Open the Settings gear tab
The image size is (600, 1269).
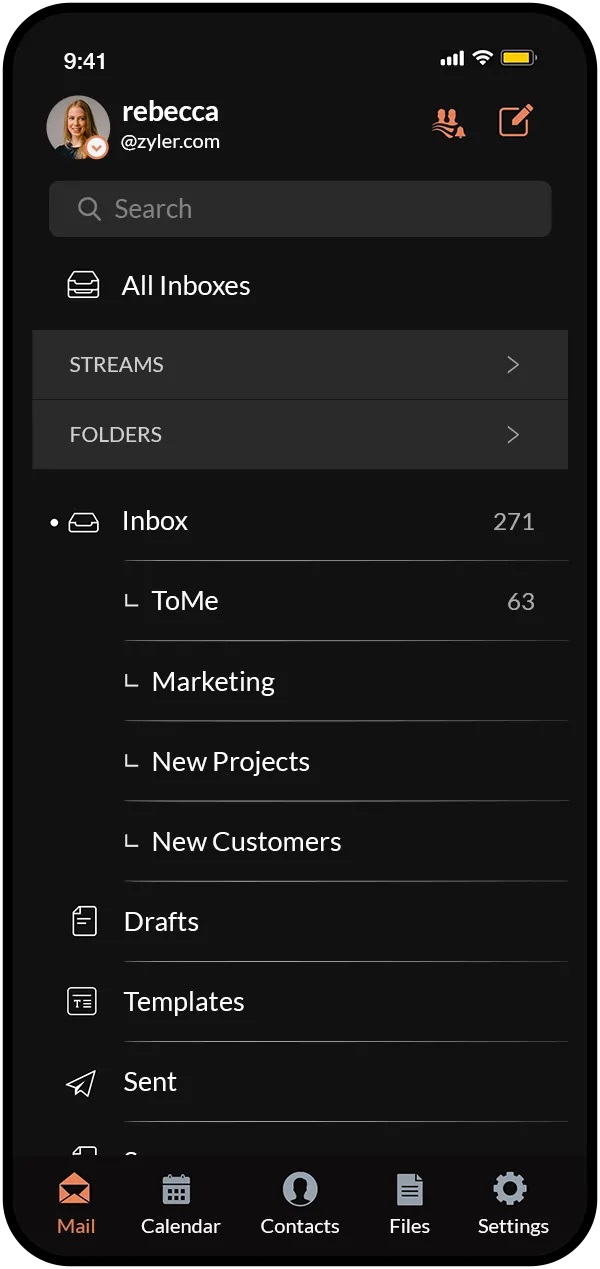pos(512,1204)
